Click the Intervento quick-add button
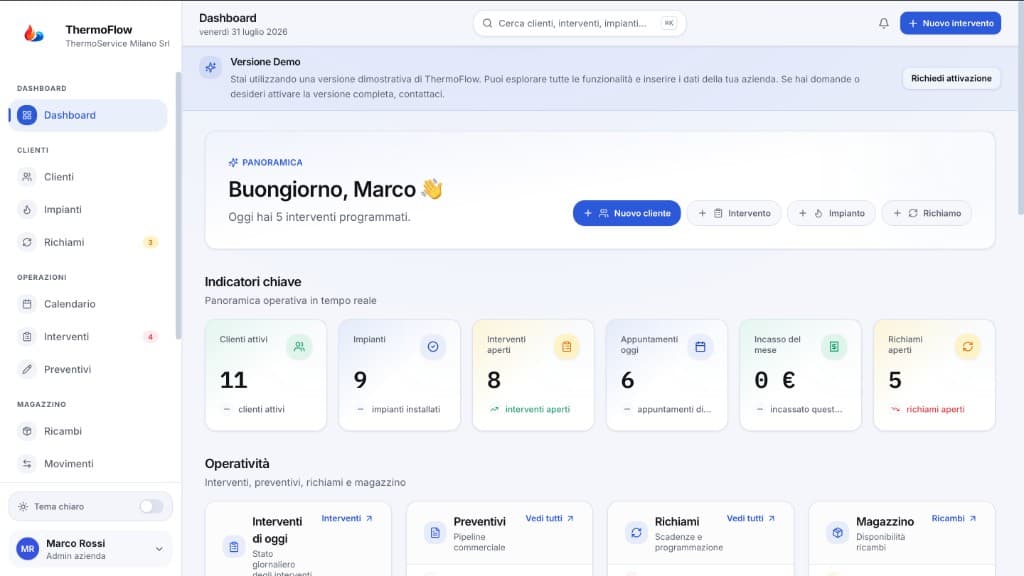The height and width of the screenshot is (576, 1024). 734,214
